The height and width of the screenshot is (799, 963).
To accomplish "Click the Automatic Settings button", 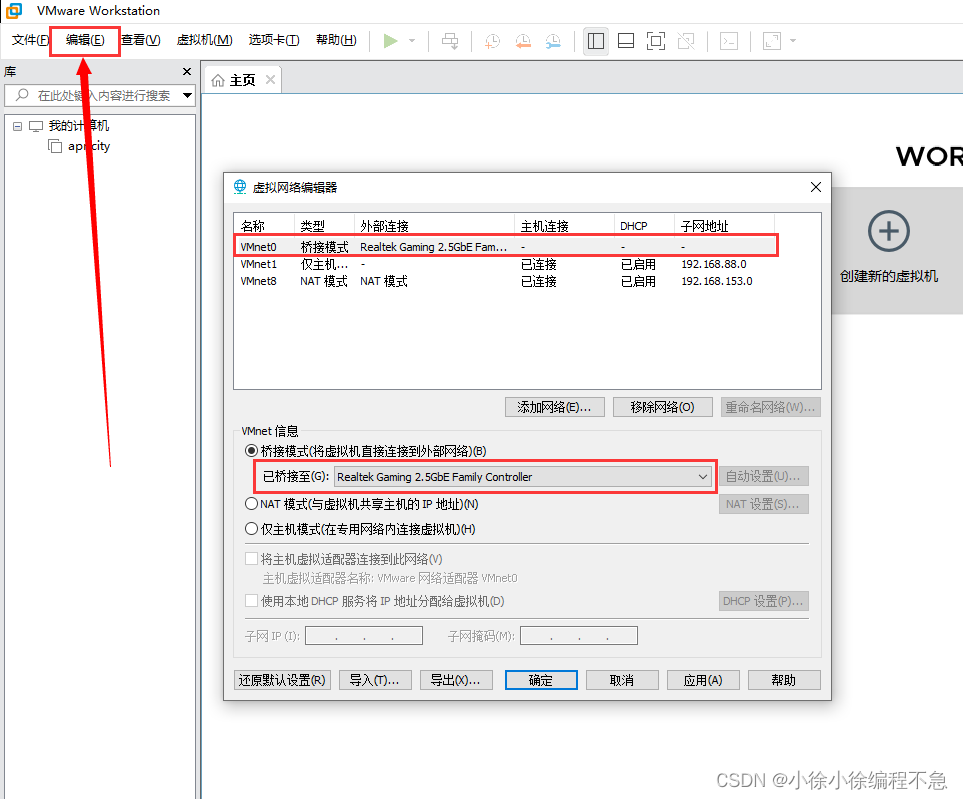I will pos(763,476).
